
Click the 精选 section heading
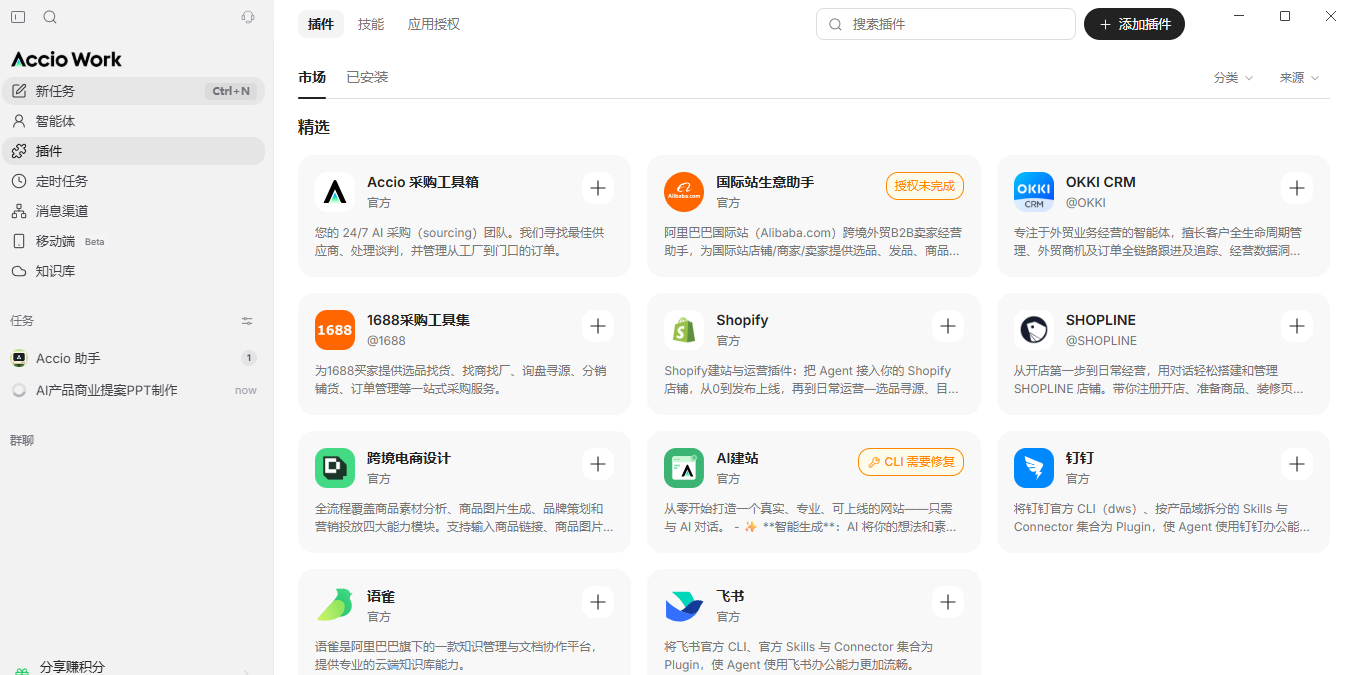tap(314, 127)
